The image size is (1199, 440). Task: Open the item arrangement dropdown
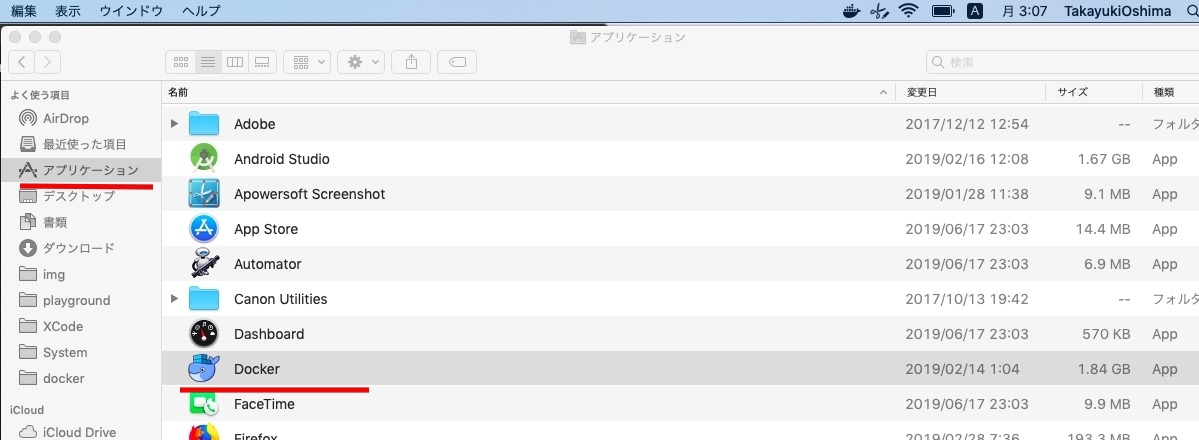(x=307, y=62)
